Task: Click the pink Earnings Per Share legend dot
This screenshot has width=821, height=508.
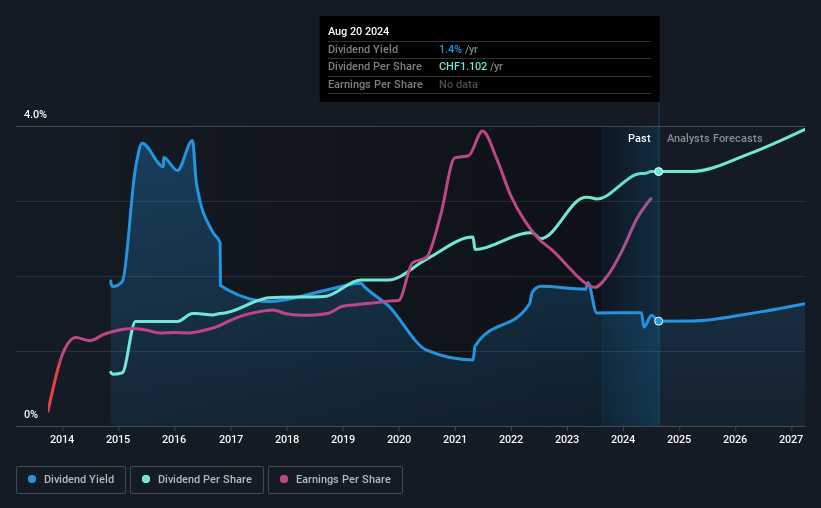Action: point(284,479)
